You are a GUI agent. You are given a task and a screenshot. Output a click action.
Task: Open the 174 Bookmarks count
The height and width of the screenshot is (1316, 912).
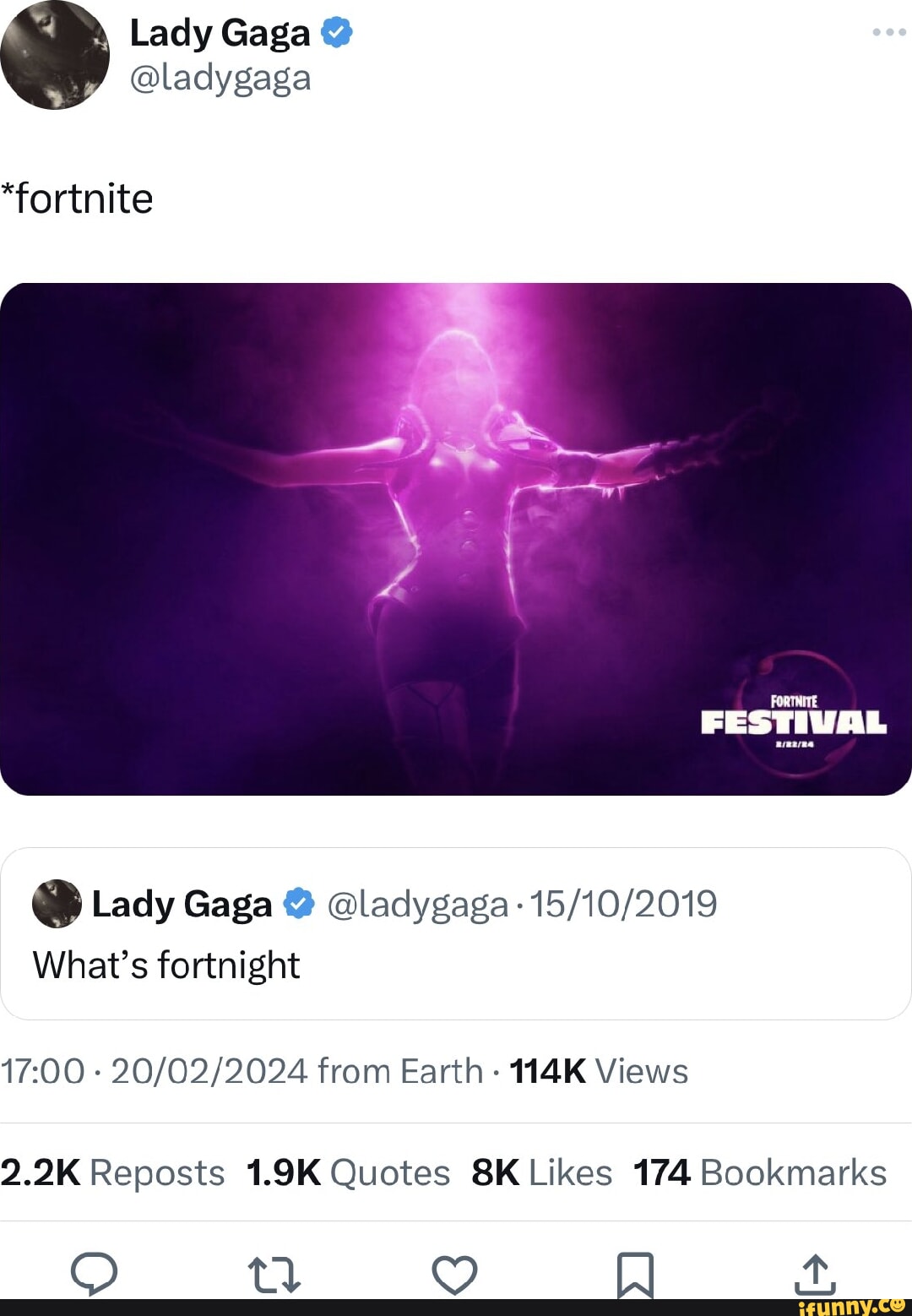point(760,1172)
